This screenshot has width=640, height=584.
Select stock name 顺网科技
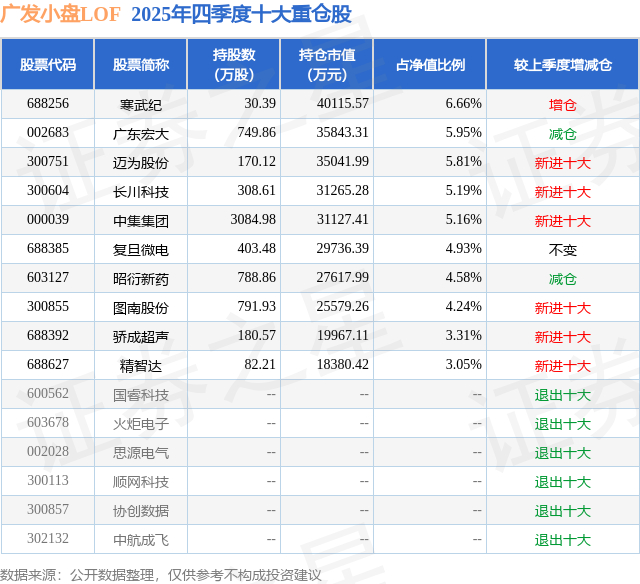pyautogui.click(x=141, y=482)
